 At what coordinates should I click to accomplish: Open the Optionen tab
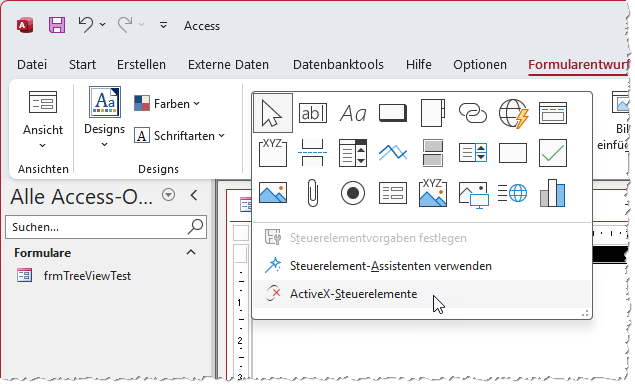pos(480,64)
